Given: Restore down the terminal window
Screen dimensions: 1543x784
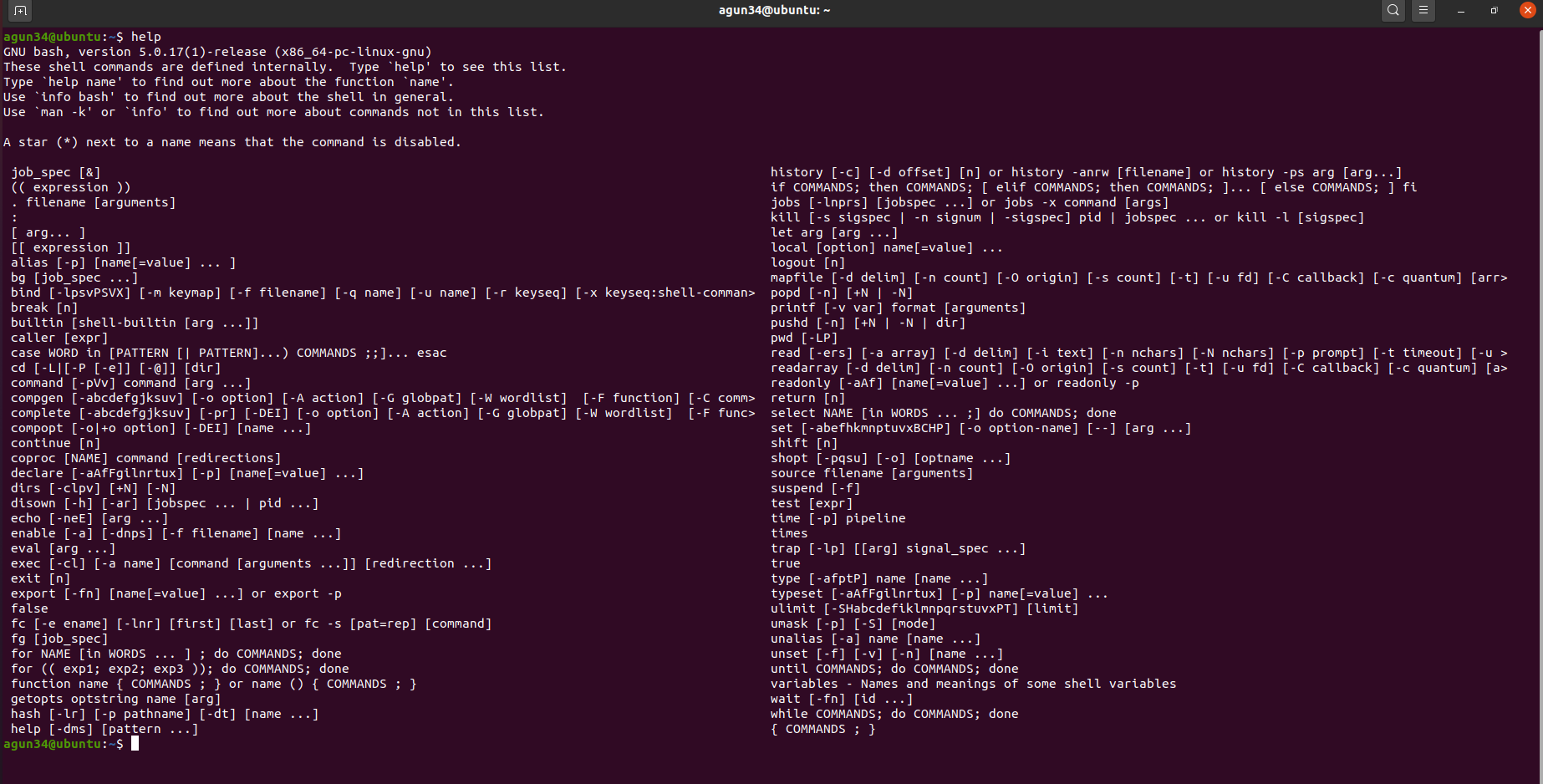Looking at the screenshot, I should pos(1494,11).
